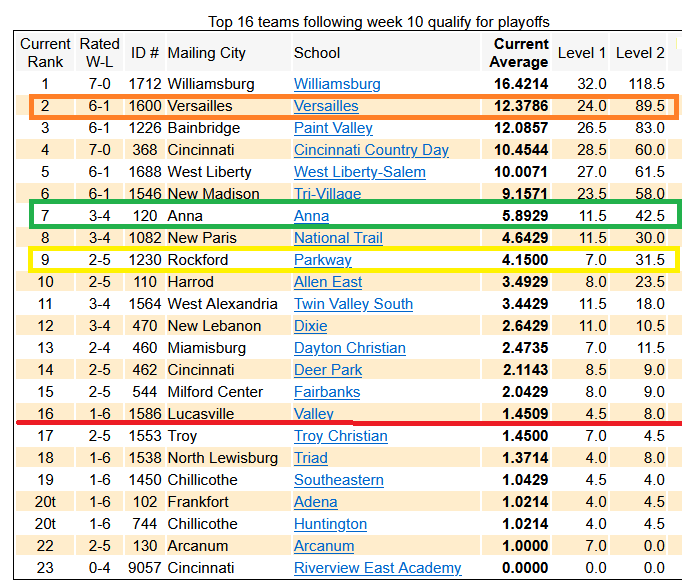Click the Versailles school link
This screenshot has width=682, height=588.
(x=326, y=106)
